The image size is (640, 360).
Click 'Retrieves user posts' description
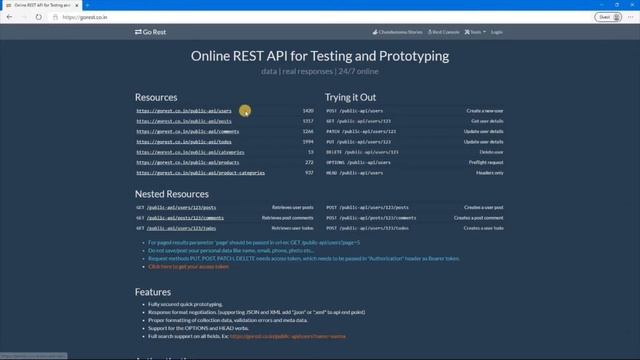293,207
